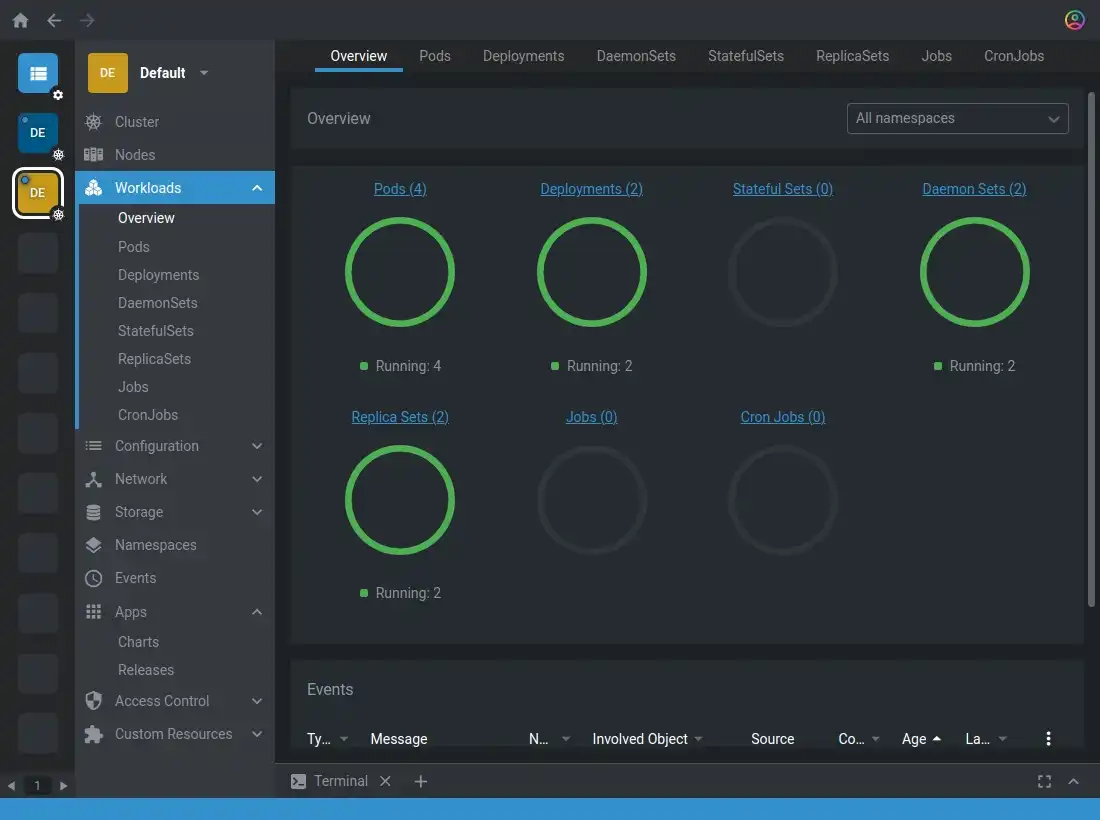Close the Terminal tab
This screenshot has height=820, width=1100.
pos(385,781)
